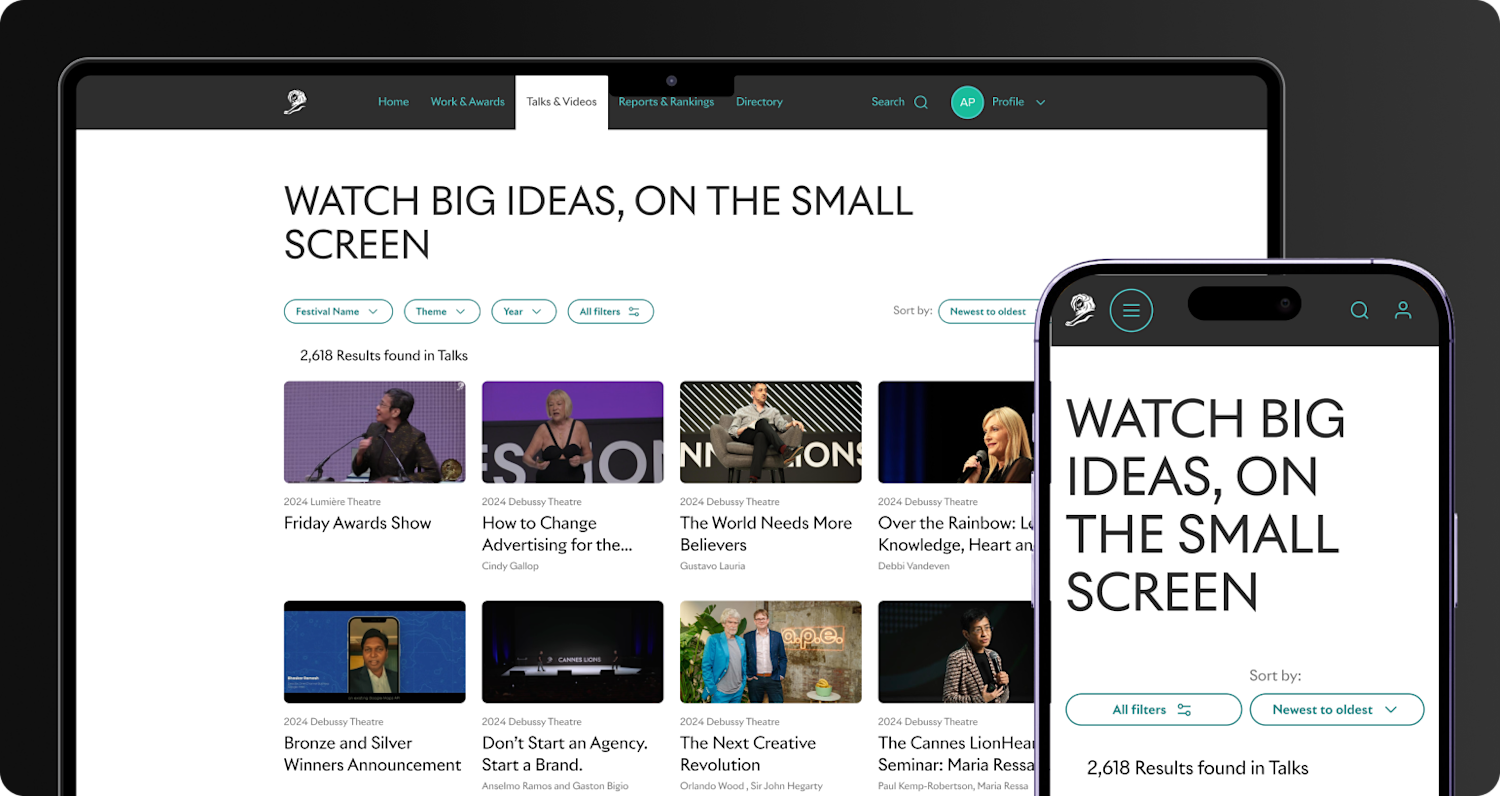Click The World Needs More Believers title

pyautogui.click(x=766, y=534)
